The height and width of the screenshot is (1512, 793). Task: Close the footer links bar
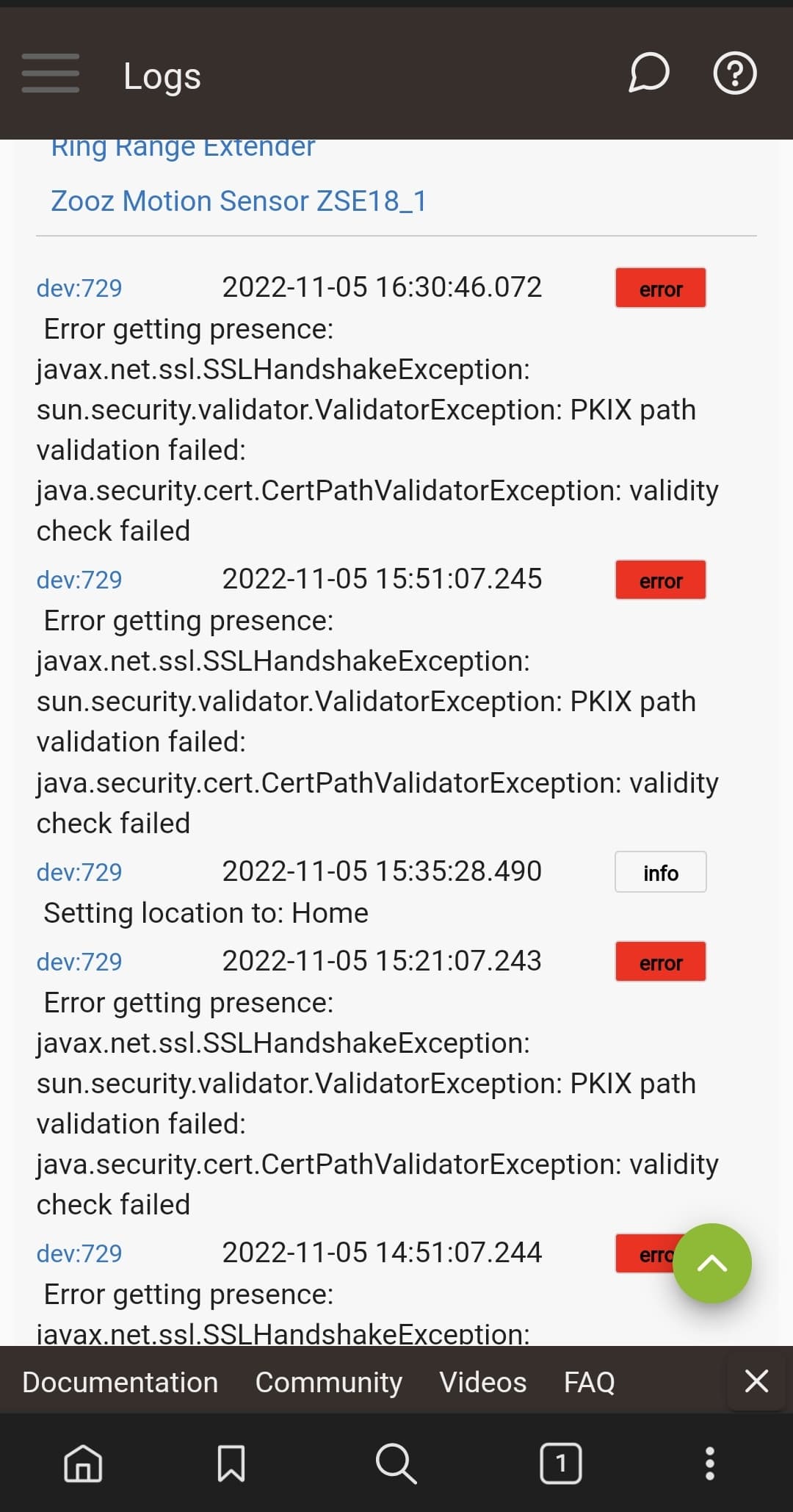[x=756, y=1381]
